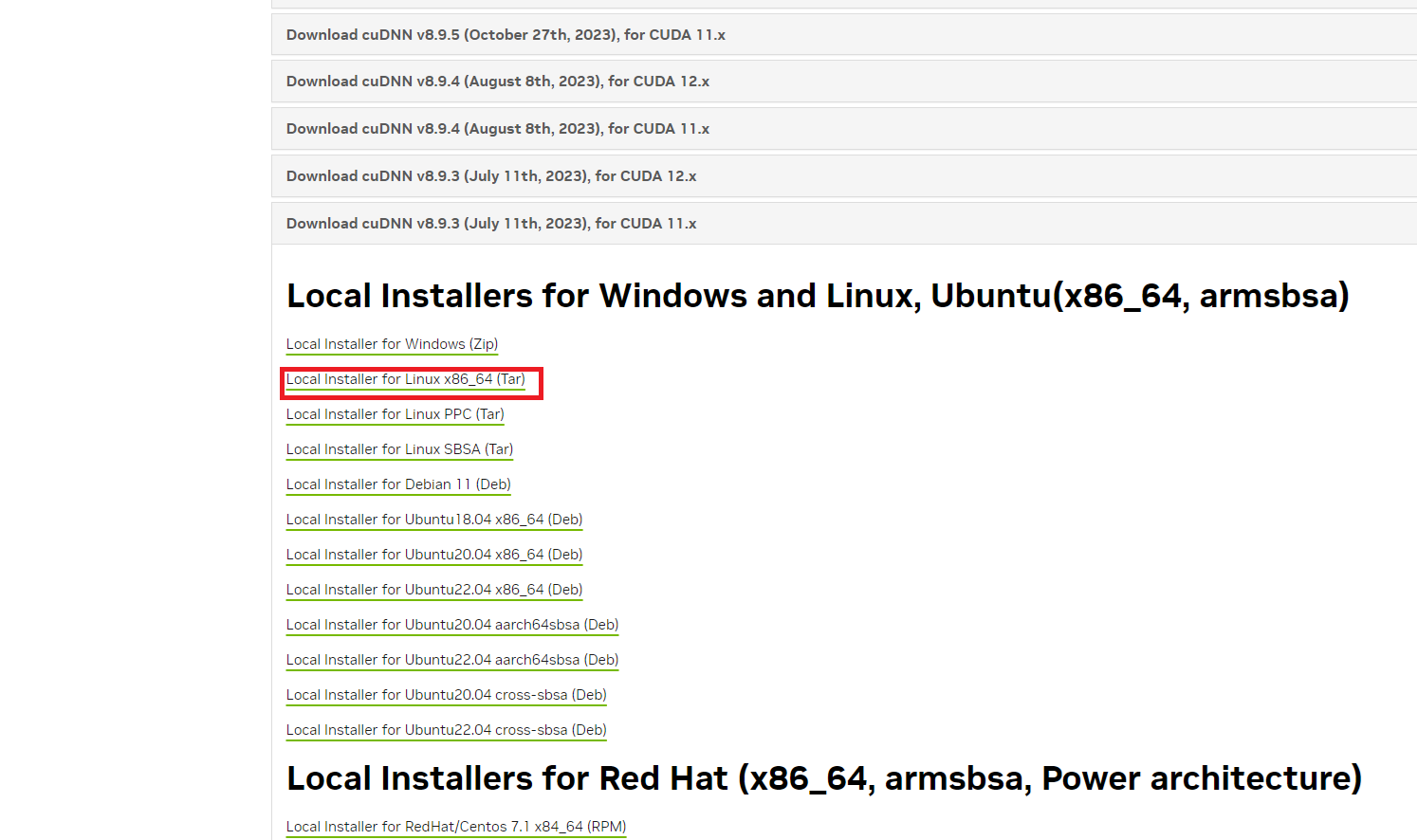Download Local Installer for Debian 11 (Deb)
Viewport: 1417px width, 840px height.
coord(398,484)
